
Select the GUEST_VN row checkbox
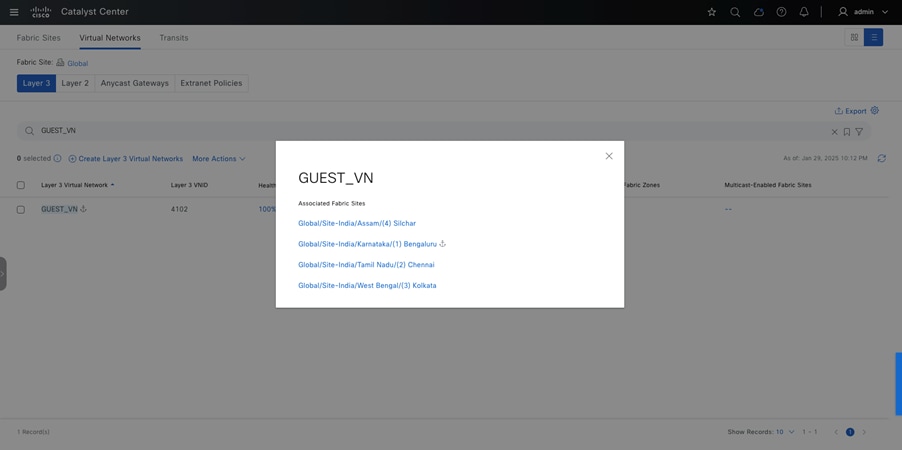tap(21, 209)
